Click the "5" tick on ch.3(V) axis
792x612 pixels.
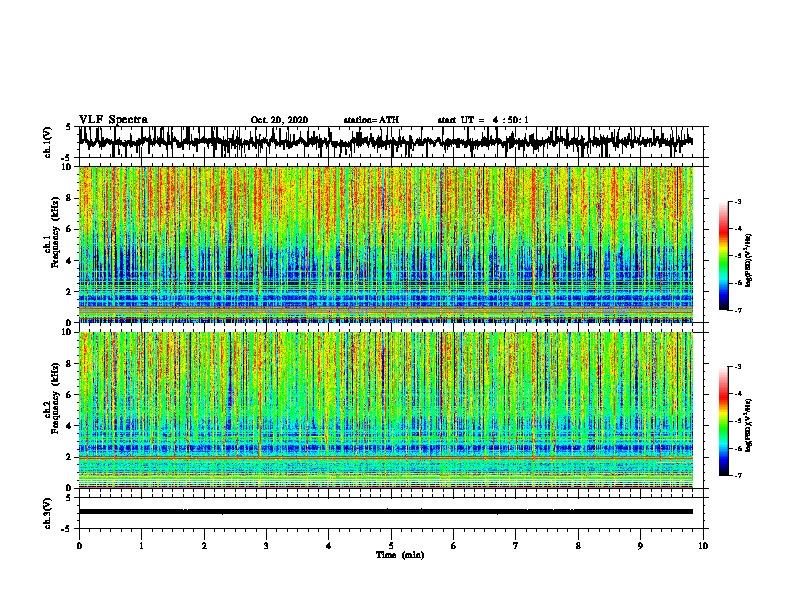click(69, 498)
